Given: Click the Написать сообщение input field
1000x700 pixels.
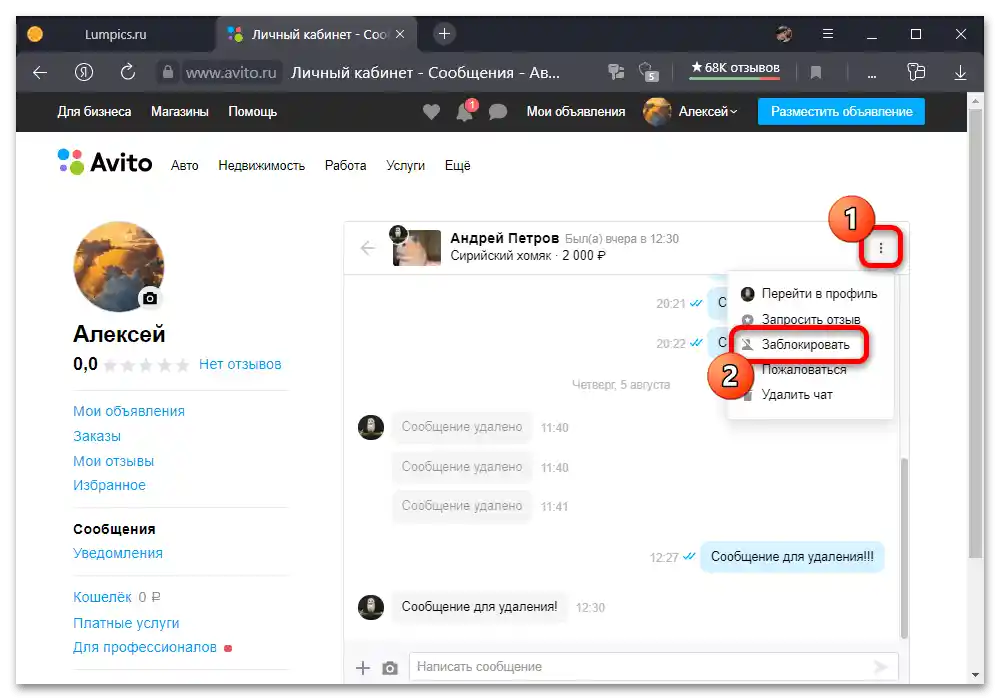Looking at the screenshot, I should [x=653, y=667].
